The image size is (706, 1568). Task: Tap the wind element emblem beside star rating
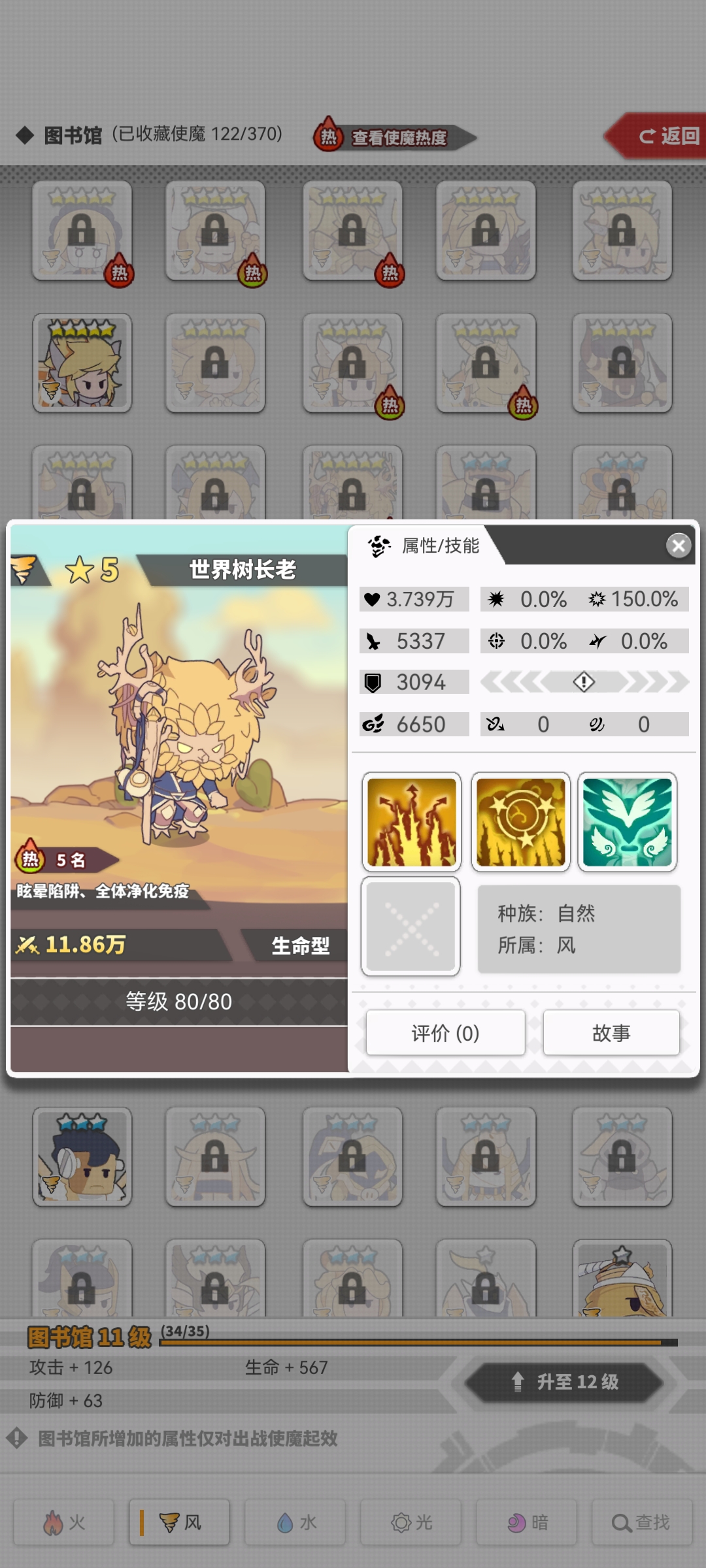pos(24,569)
